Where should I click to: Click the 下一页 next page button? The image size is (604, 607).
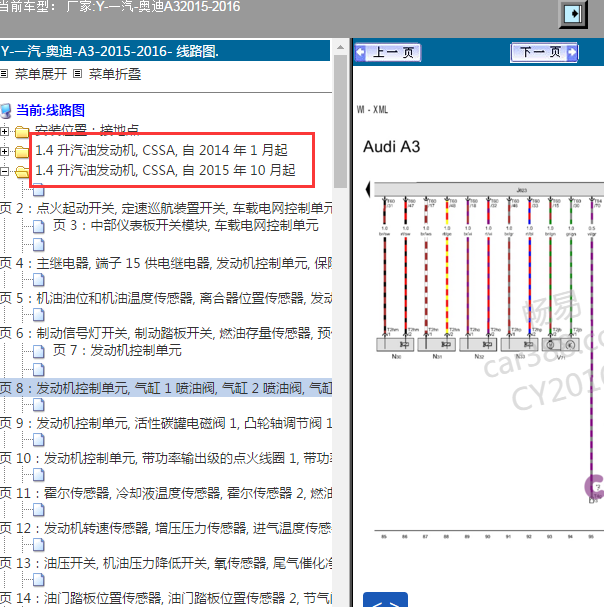click(544, 52)
